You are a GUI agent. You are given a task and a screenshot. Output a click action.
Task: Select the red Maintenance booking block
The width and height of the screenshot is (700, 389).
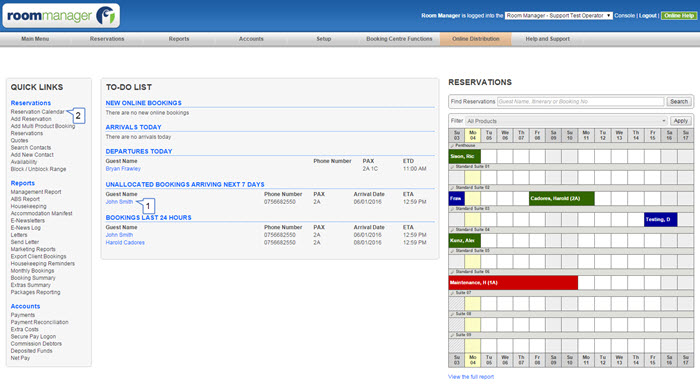pyautogui.click(x=513, y=283)
